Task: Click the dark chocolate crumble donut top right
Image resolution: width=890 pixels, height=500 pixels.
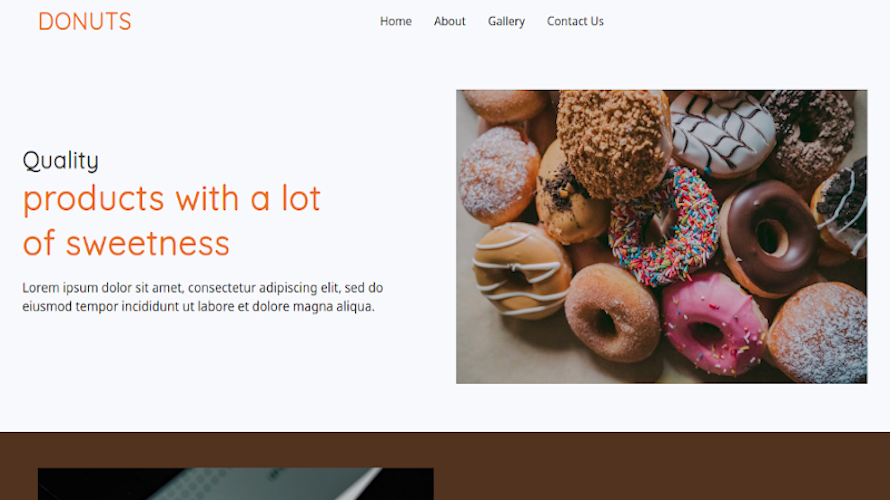Action: (x=809, y=134)
